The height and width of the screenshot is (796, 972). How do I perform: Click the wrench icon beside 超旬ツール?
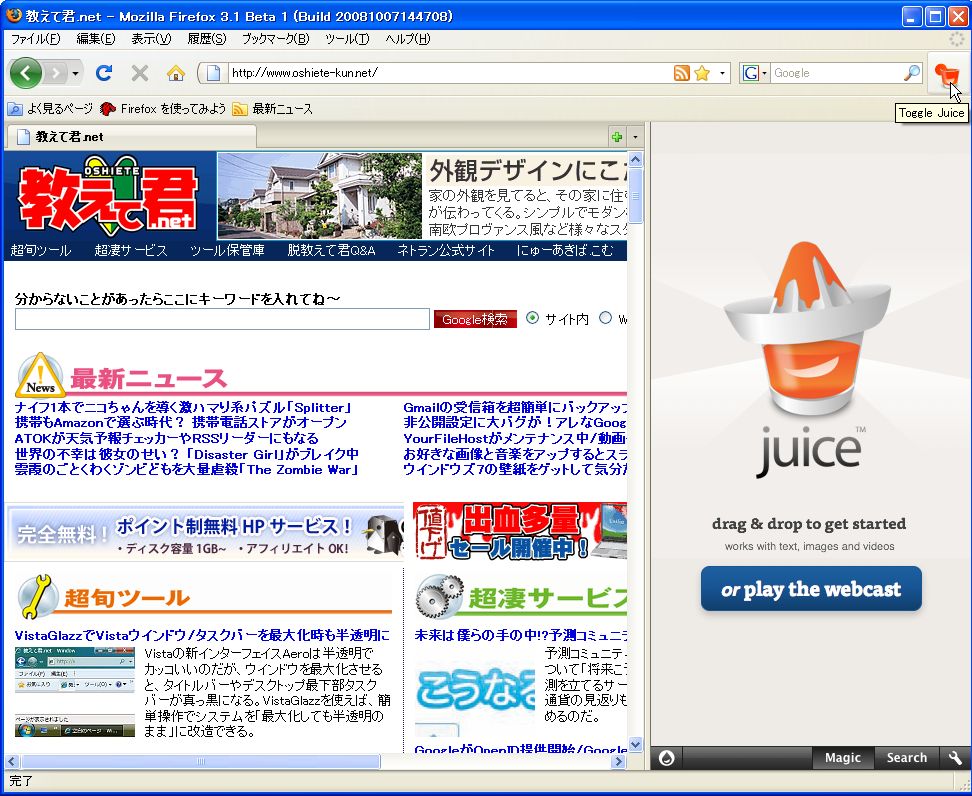(x=37, y=596)
